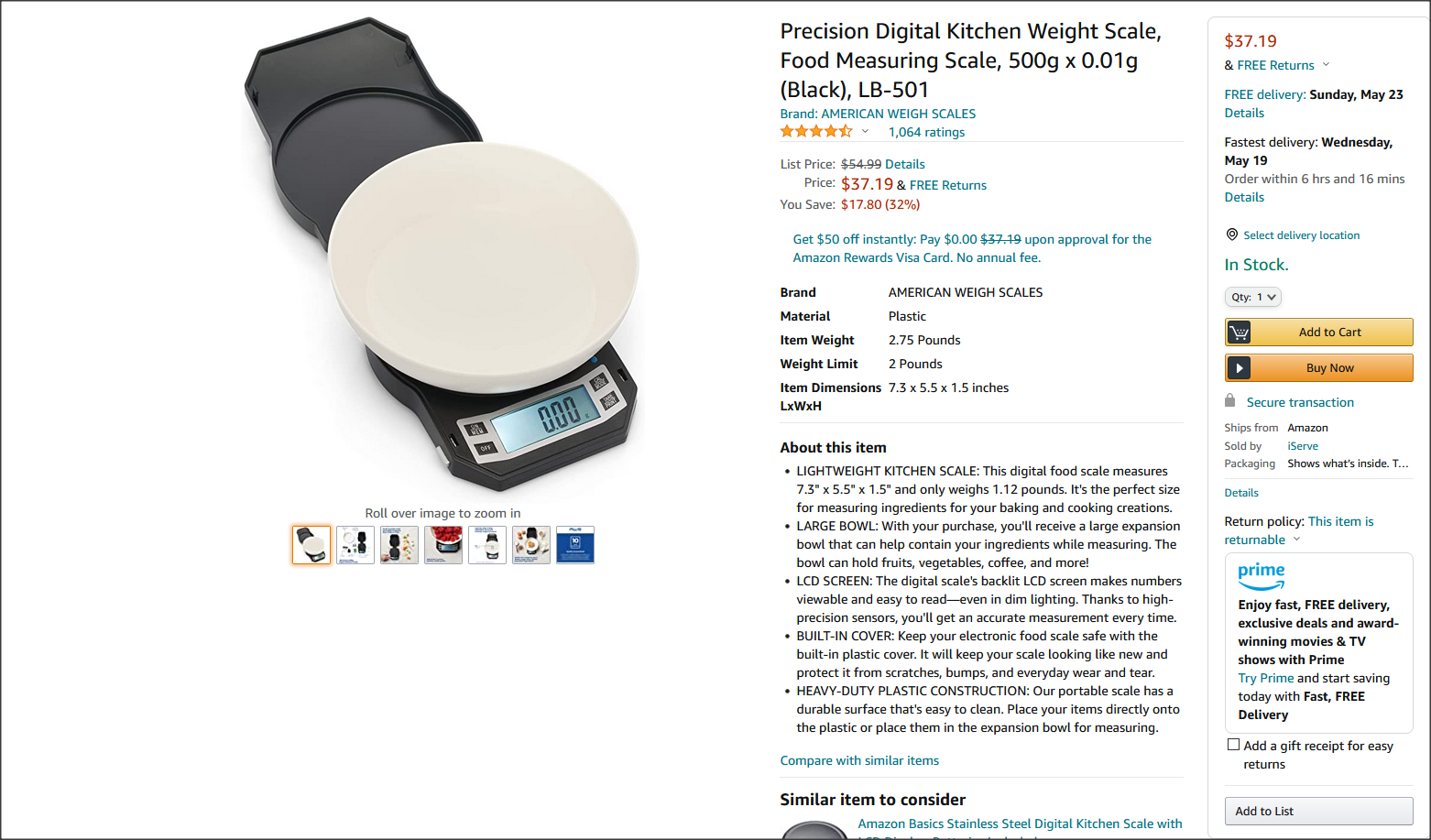Click the play arrow icon on Buy Now
Viewport: 1431px width, 840px height.
[1239, 368]
